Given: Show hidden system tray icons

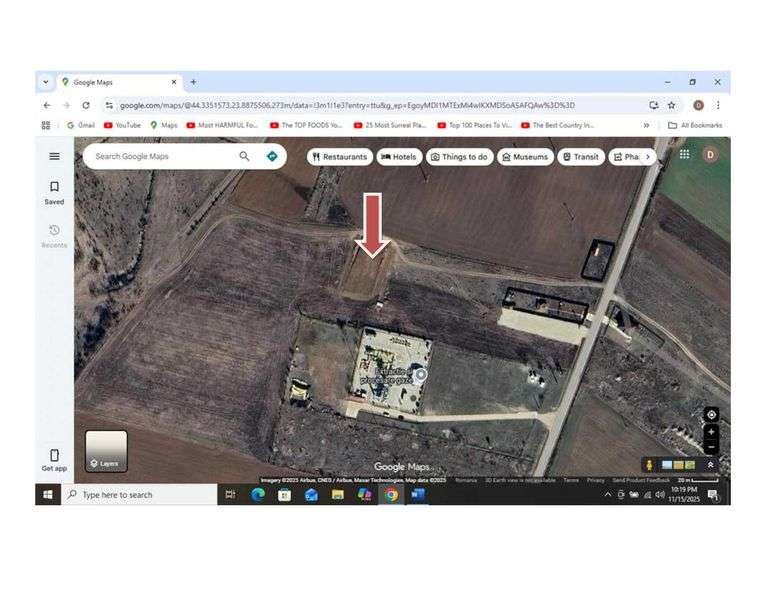Looking at the screenshot, I should pos(607,494).
